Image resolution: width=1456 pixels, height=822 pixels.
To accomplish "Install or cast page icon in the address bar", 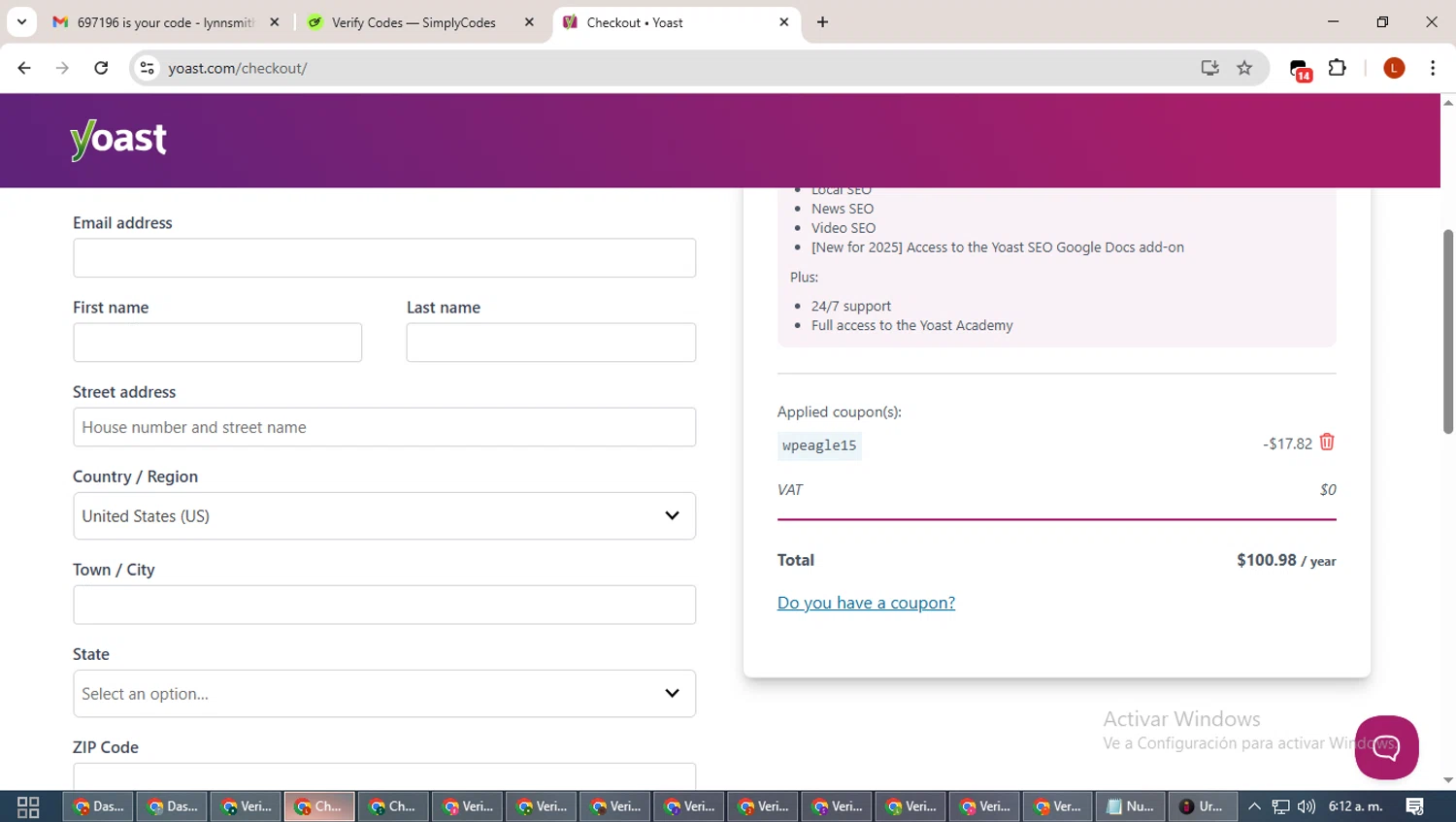I will (1209, 68).
